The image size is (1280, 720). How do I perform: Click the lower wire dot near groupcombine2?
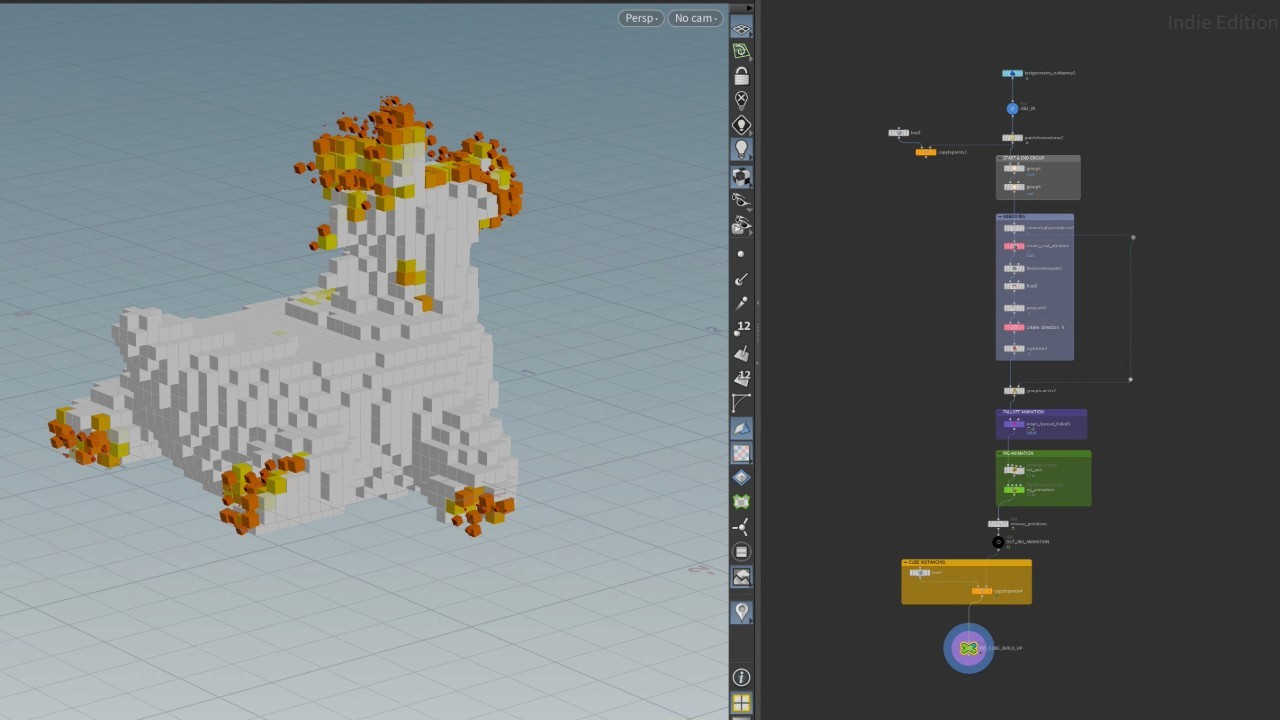1131,379
